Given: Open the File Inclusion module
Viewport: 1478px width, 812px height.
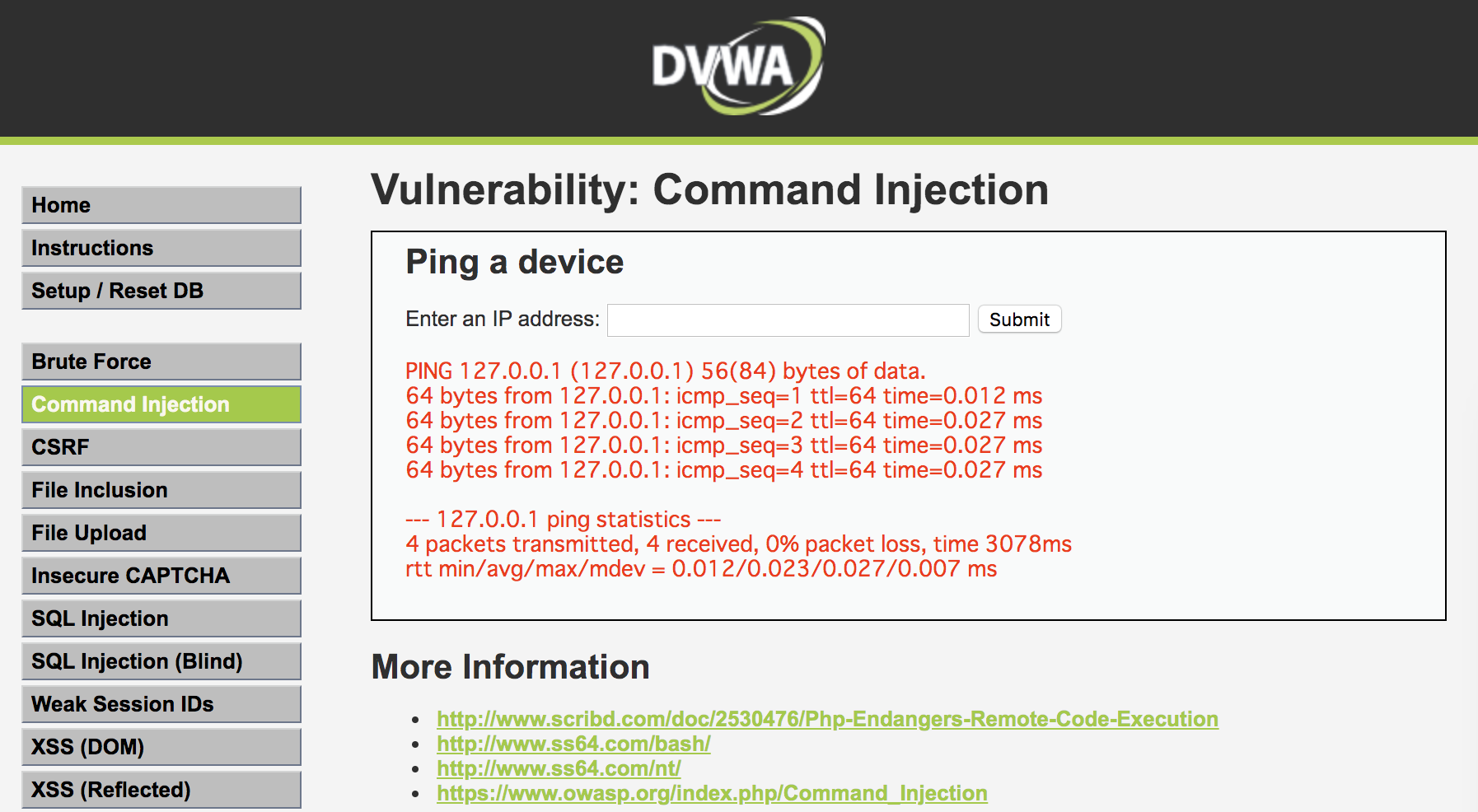Looking at the screenshot, I should click(161, 490).
